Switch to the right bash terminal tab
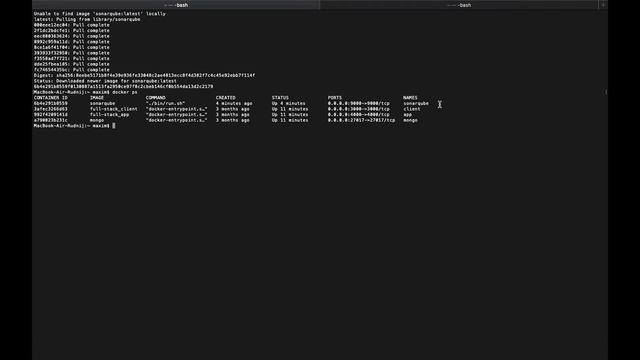 coord(459,5)
